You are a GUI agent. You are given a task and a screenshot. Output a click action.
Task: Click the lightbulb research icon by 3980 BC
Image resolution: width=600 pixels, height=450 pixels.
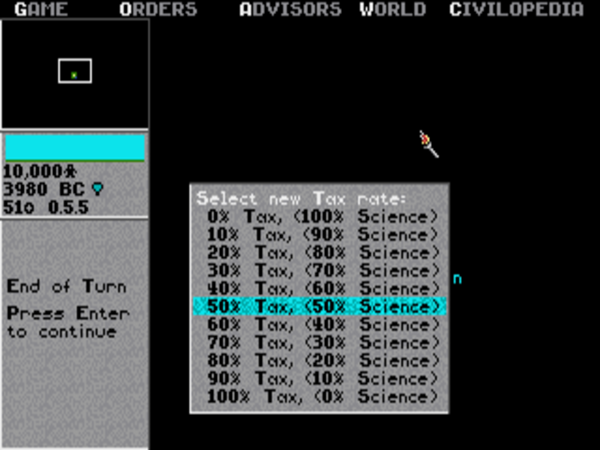(98, 189)
